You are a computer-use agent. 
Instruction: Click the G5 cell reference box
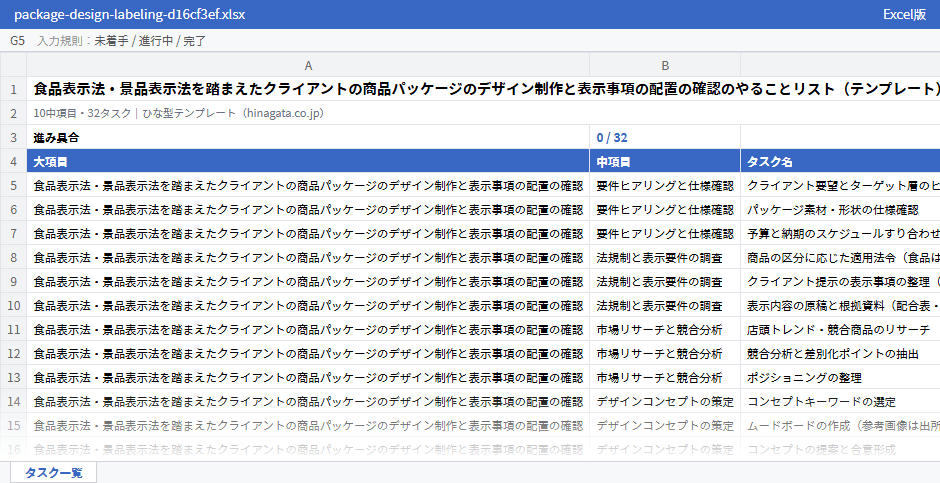point(17,41)
